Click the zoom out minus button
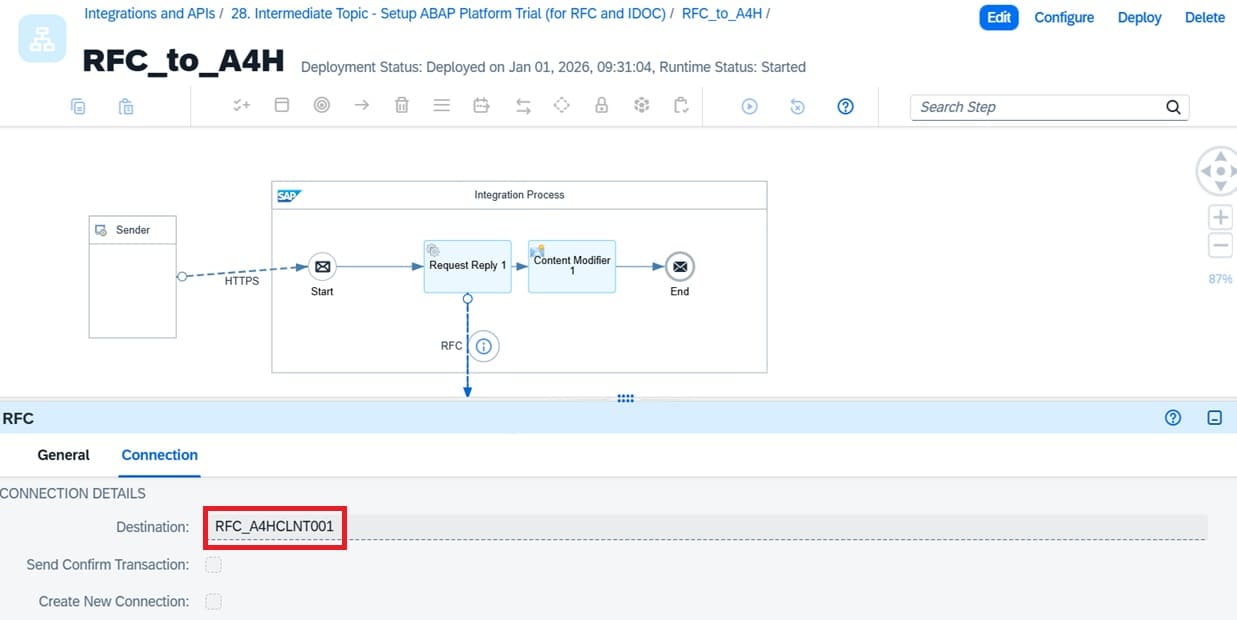1237x620 pixels. pyautogui.click(x=1220, y=246)
